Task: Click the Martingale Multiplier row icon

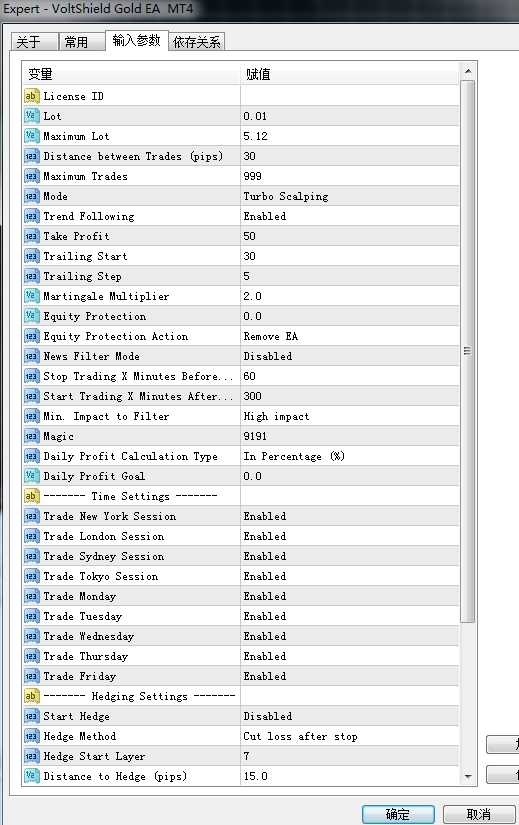Action: (32, 296)
